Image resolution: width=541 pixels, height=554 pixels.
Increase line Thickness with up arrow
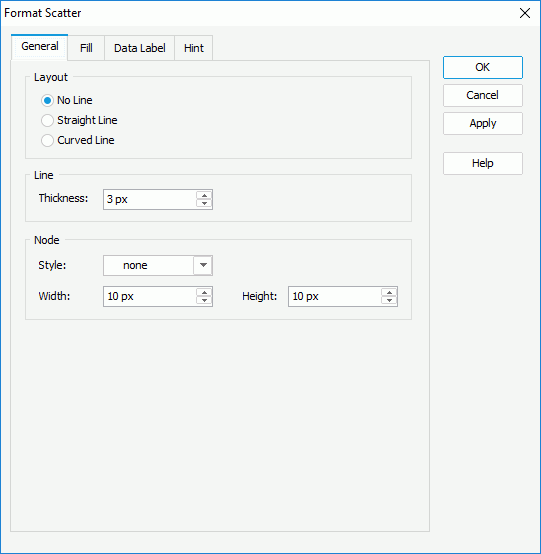coord(204,195)
